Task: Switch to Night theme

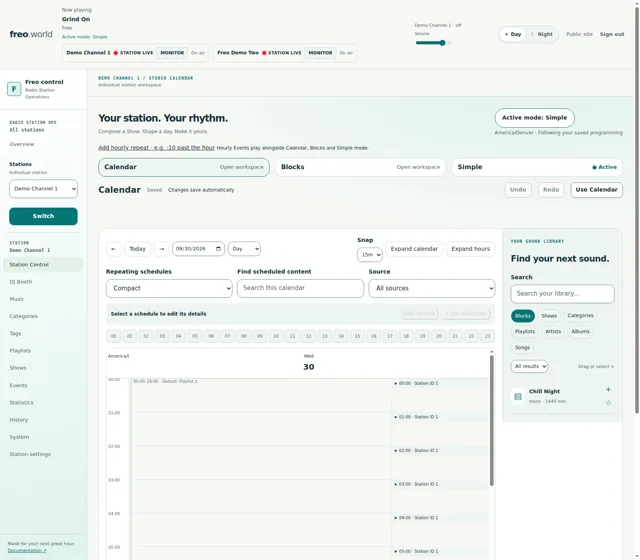Action: click(x=542, y=34)
